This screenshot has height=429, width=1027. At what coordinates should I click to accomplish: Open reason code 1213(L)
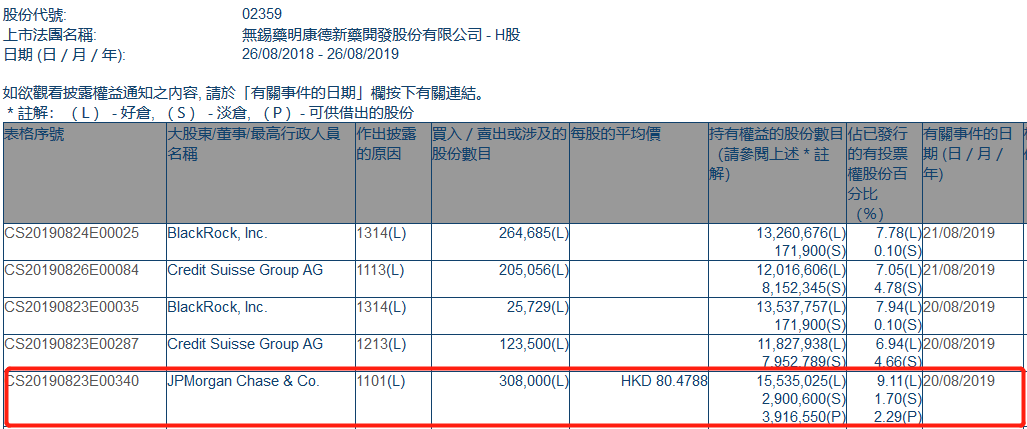pyautogui.click(x=381, y=344)
